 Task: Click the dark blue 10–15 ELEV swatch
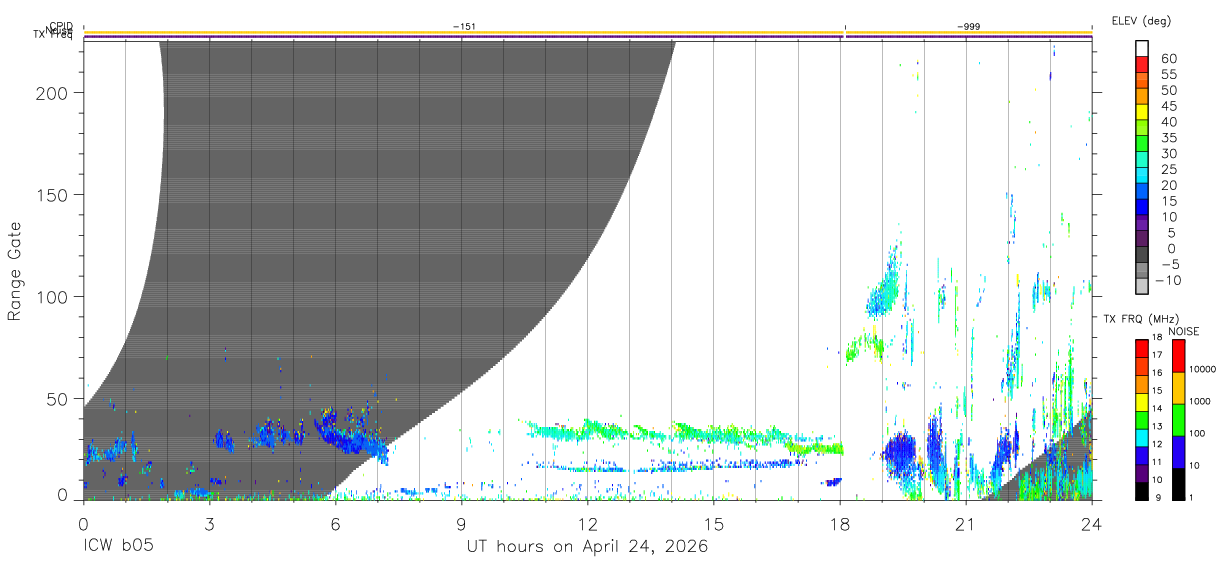coord(1142,207)
